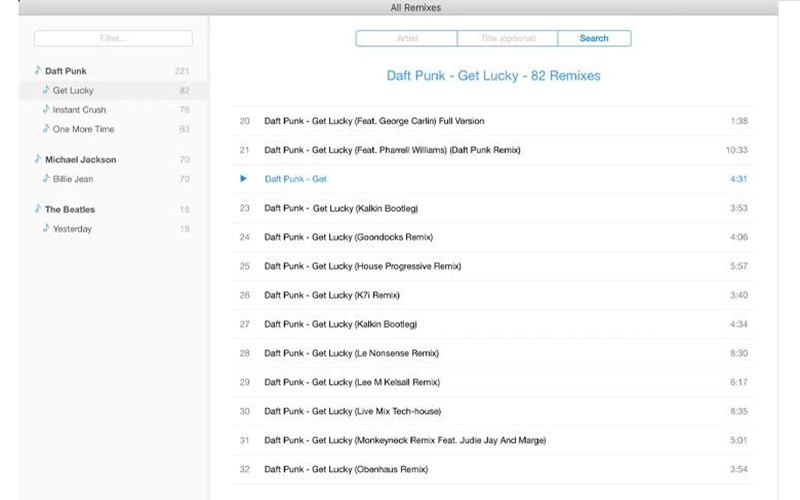Image resolution: width=800 pixels, height=500 pixels.
Task: Click the 221 count next to Daft Punk
Action: pos(182,71)
